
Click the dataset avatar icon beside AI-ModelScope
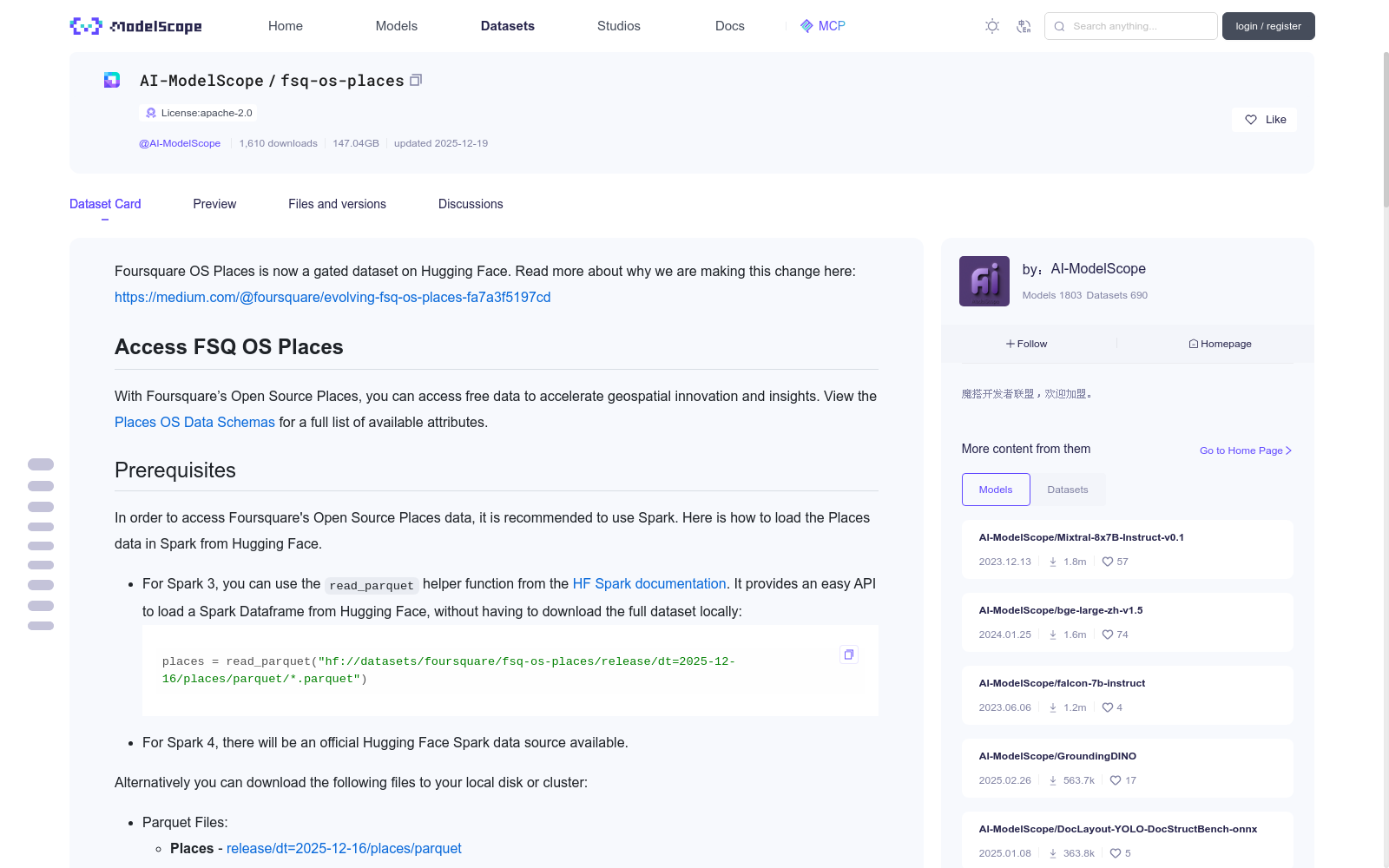pos(112,80)
